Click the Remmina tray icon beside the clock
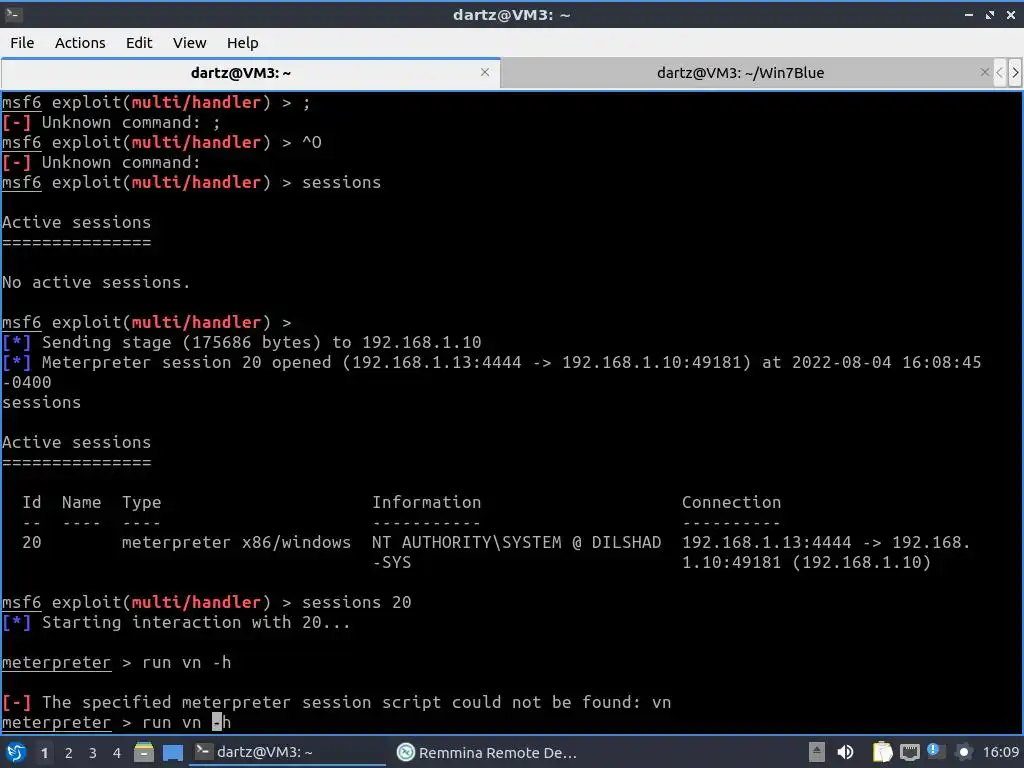Viewport: 1024px width, 768px height. [x=963, y=752]
